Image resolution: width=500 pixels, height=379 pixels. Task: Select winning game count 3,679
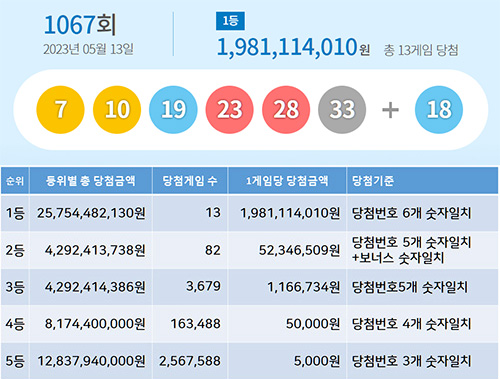[x=203, y=287]
